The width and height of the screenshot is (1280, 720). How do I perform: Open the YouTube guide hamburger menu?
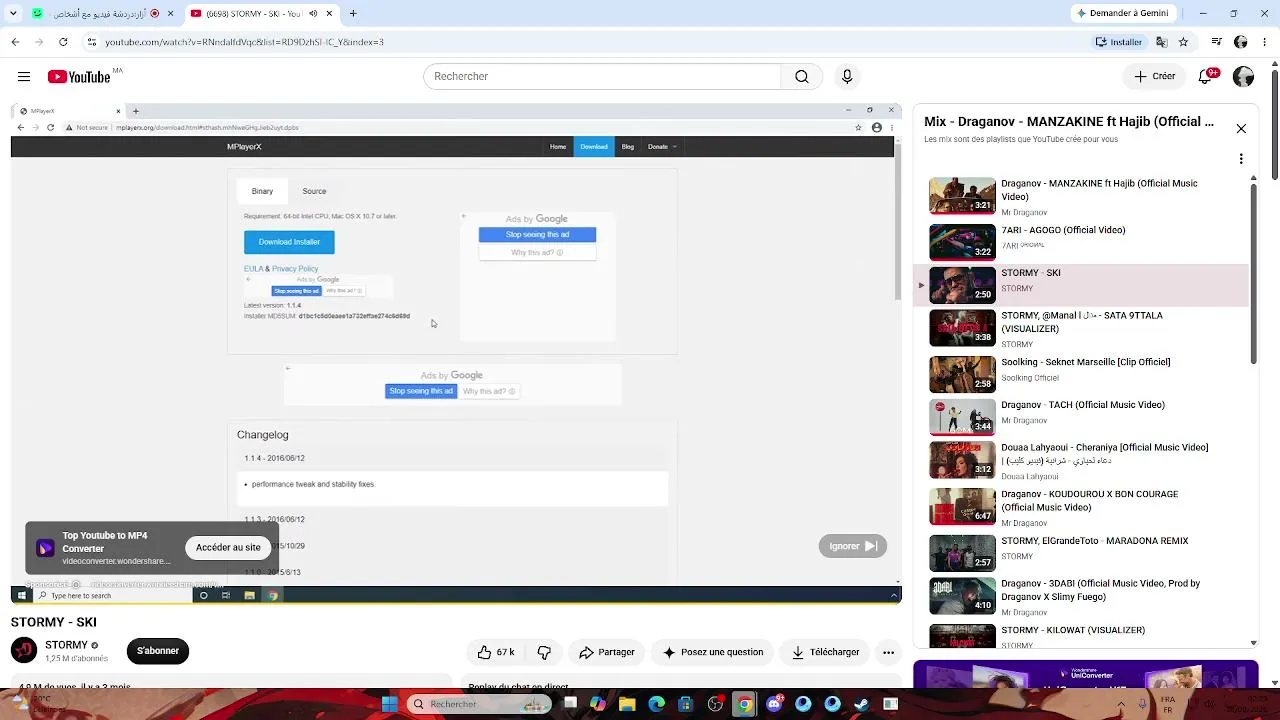coord(24,77)
